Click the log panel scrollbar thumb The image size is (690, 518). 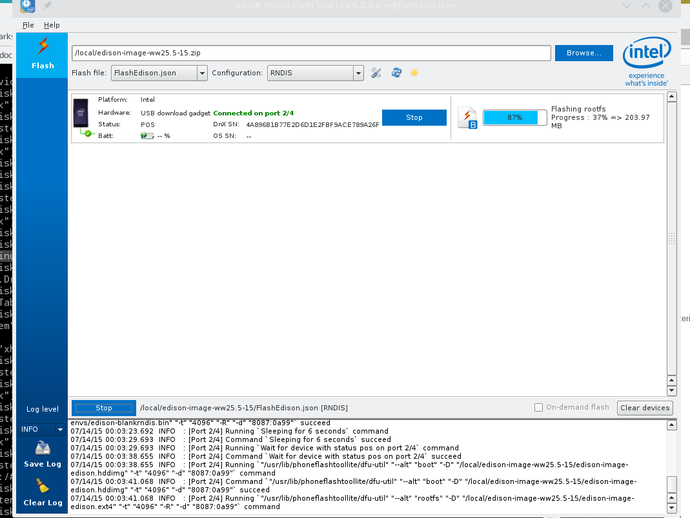tap(672, 484)
